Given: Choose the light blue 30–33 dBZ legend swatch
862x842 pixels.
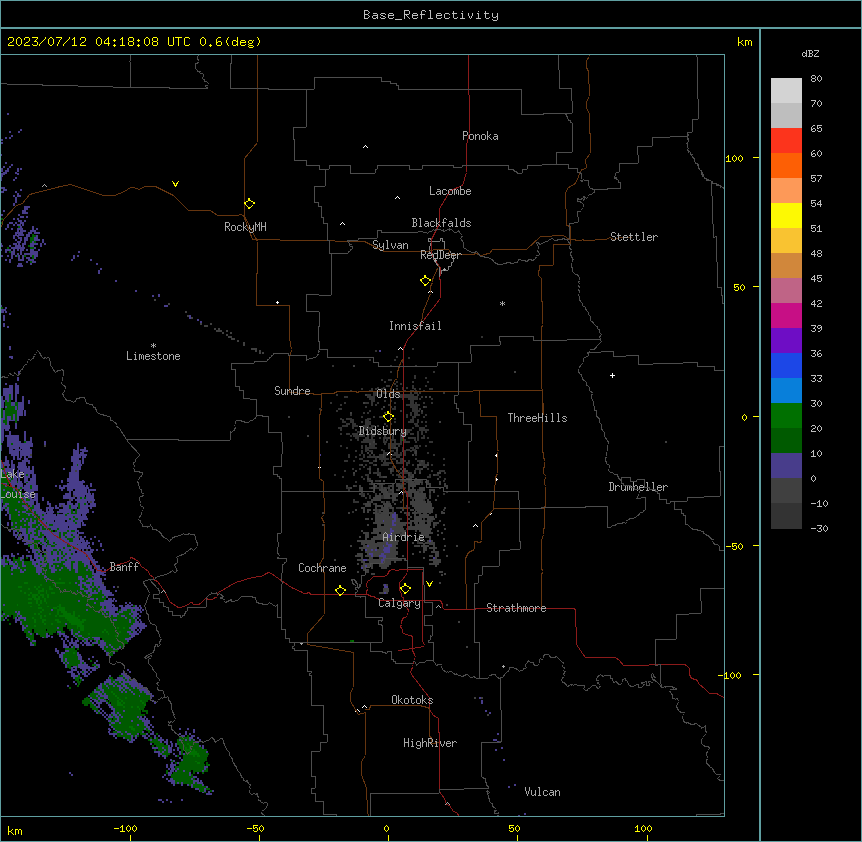Looking at the screenshot, I should tap(786, 391).
